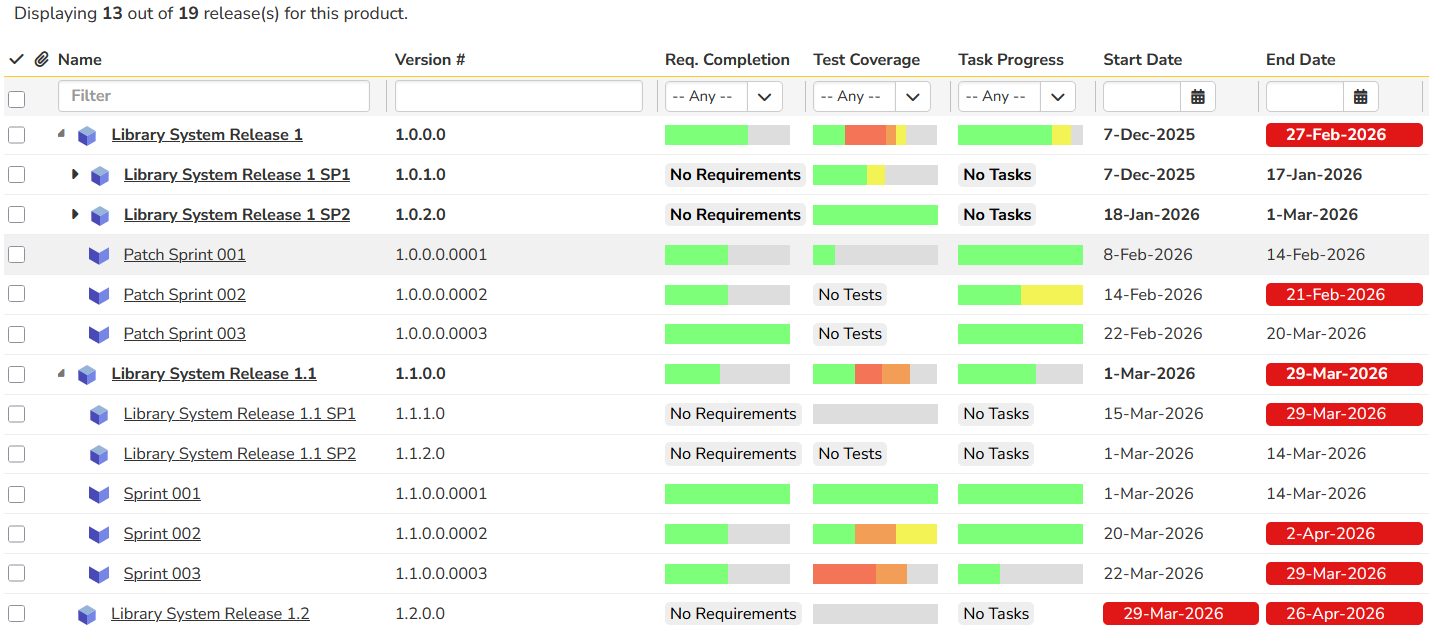Viewport: 1429px width, 632px height.
Task: Click the paperclip attachments column icon
Action: (x=42, y=60)
